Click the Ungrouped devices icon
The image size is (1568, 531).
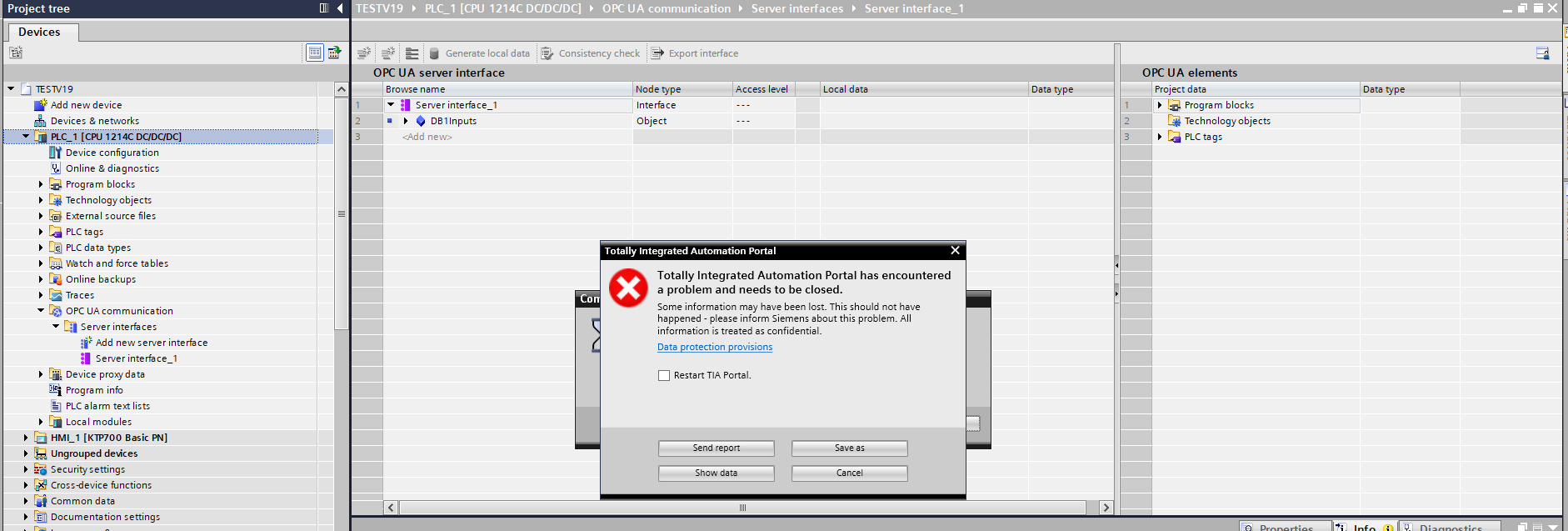pos(41,453)
